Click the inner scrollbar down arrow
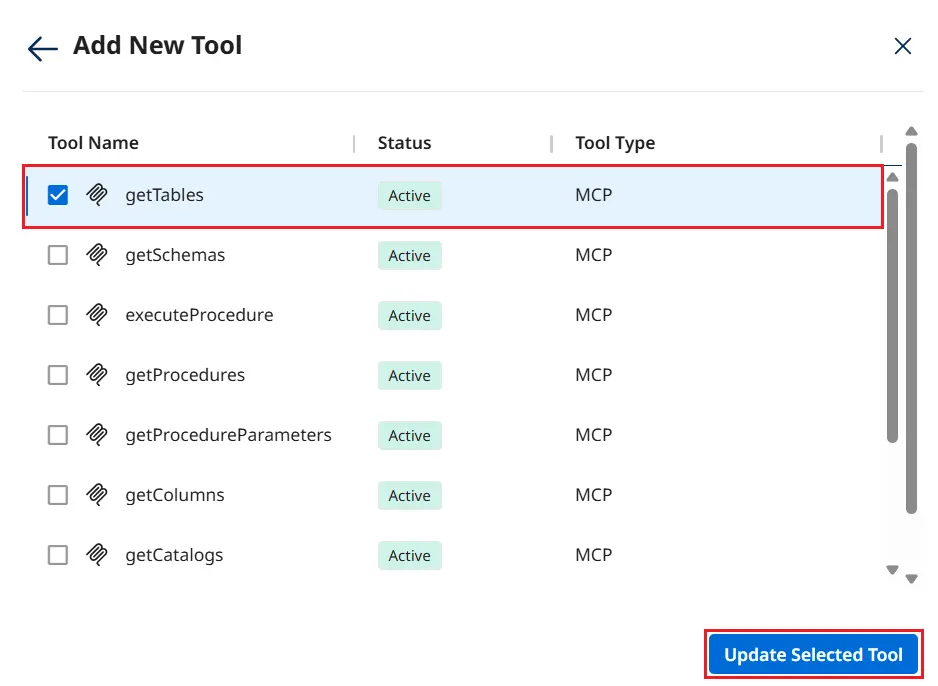This screenshot has width=938, height=686. point(893,570)
